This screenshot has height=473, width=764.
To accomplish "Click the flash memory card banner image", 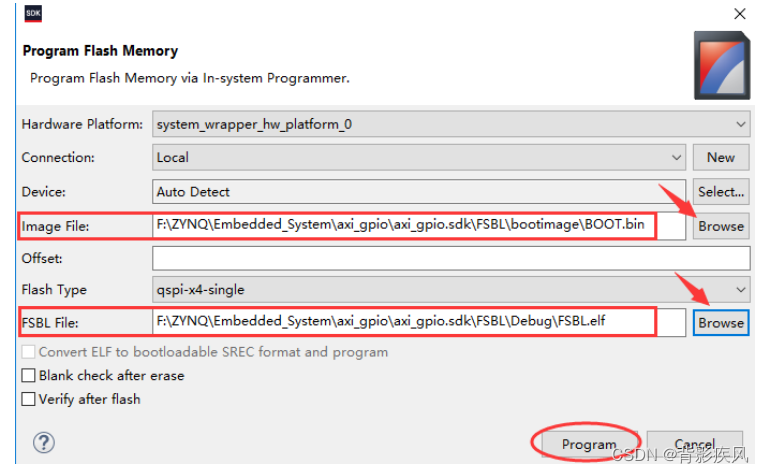I will (722, 65).
